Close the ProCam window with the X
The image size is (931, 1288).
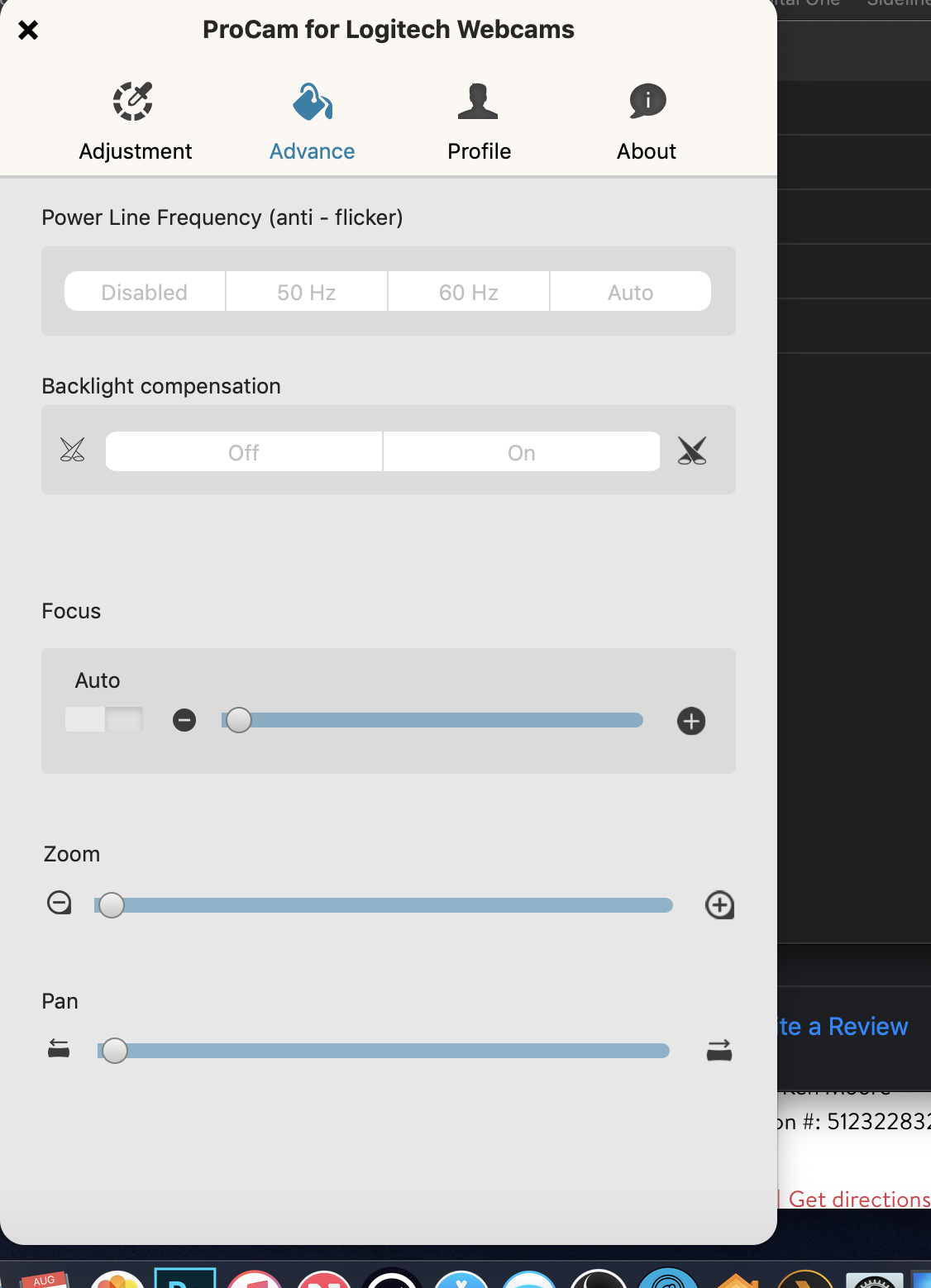click(x=28, y=31)
